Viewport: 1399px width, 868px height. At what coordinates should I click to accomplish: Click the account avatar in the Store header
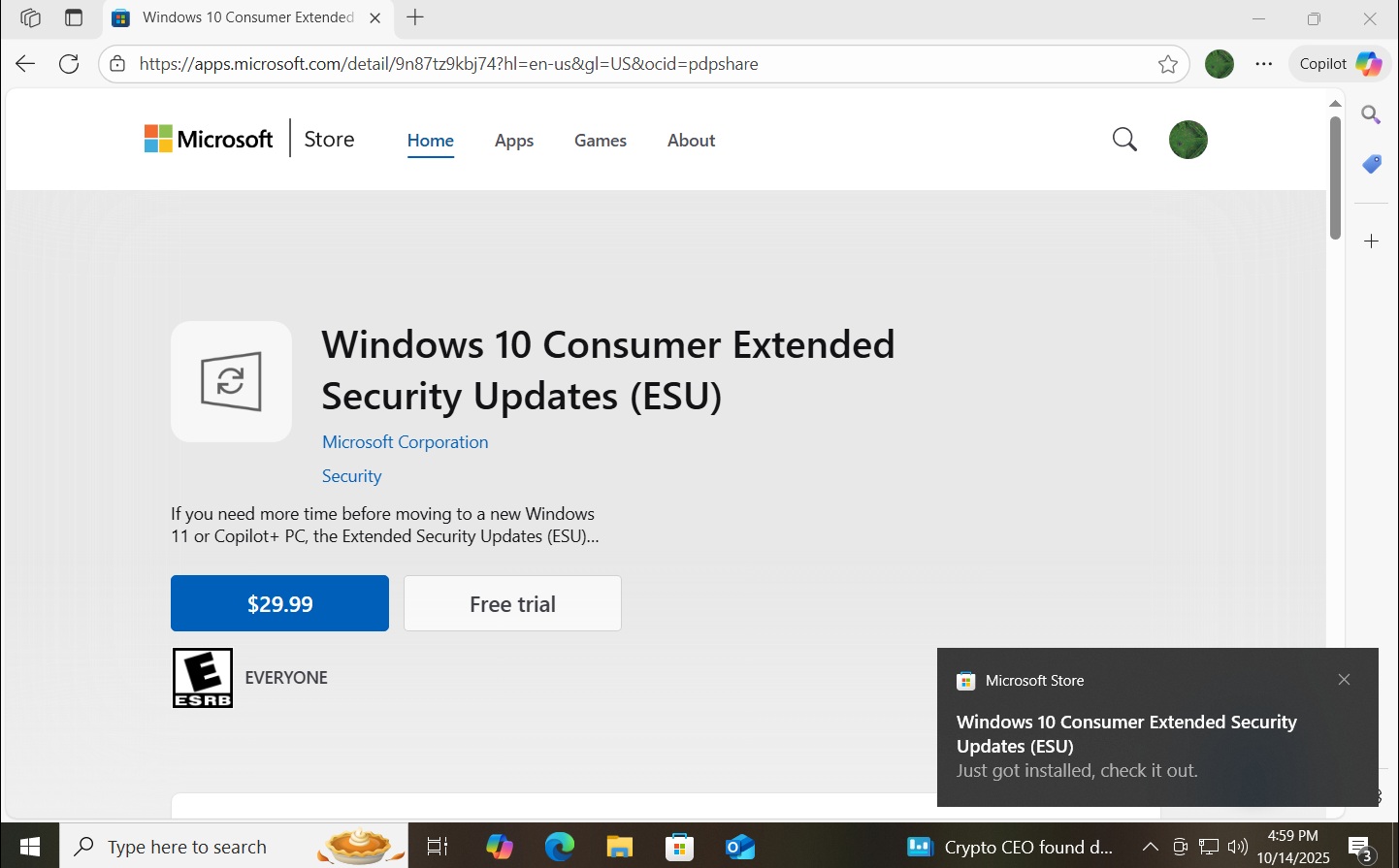point(1188,139)
